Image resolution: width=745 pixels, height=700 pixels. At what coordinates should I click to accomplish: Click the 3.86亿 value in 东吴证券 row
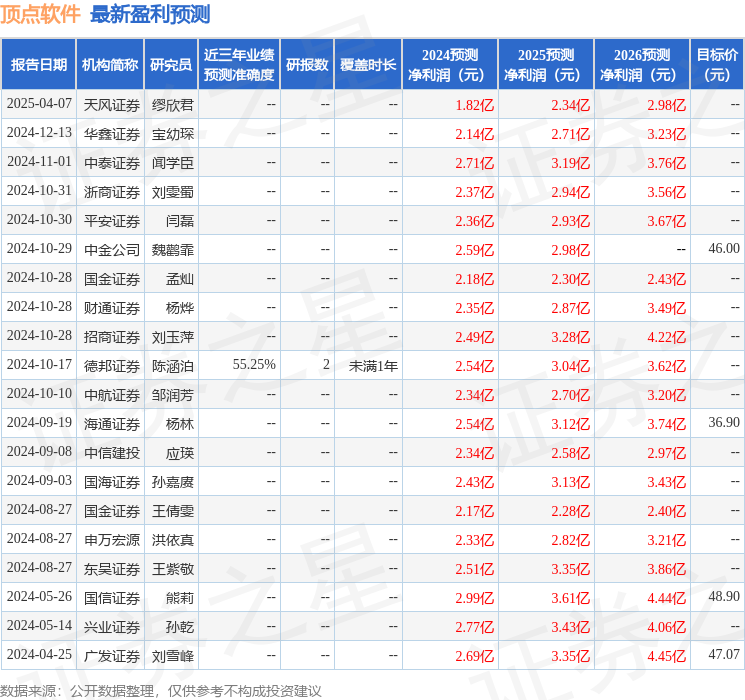(x=667, y=569)
